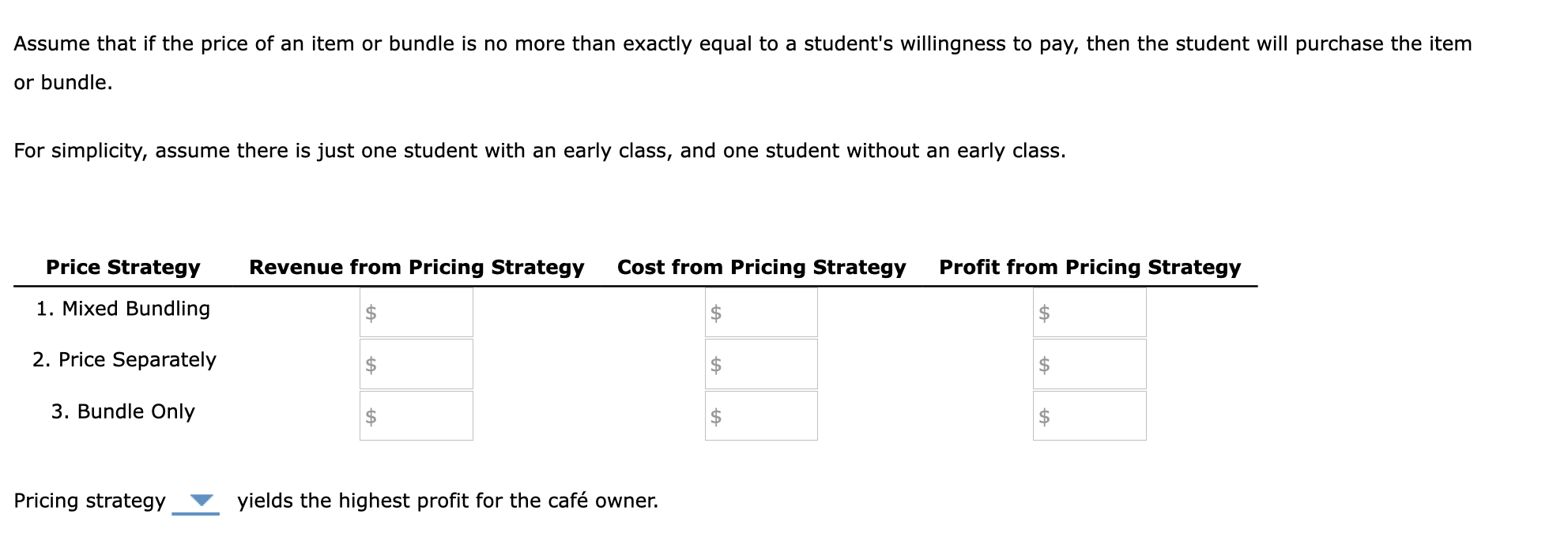Screen dimensions: 1568x548
Task: Click the Revenue input for Price Separately
Action: (x=415, y=364)
